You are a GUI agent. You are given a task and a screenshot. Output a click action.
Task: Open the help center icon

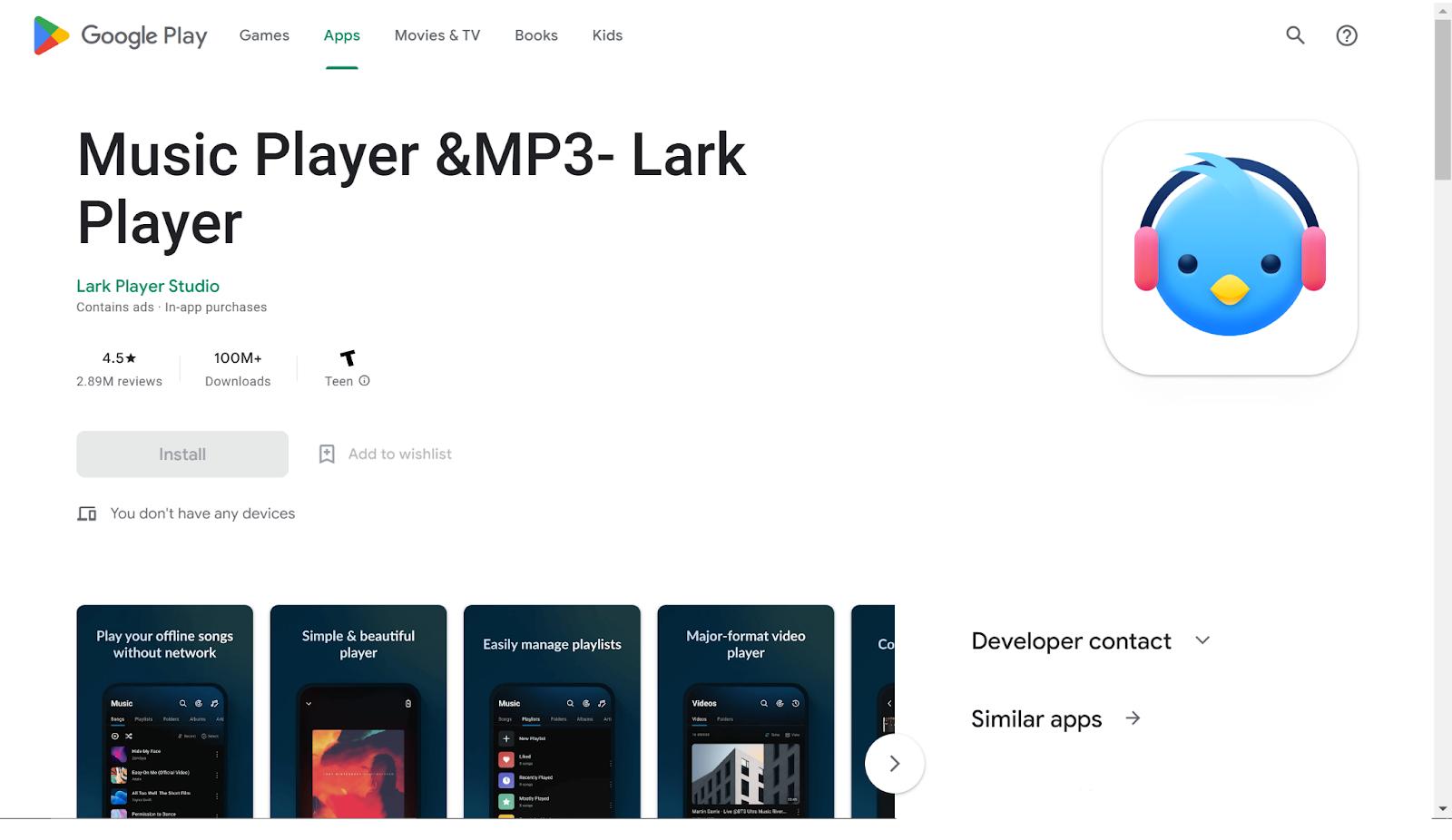pos(1347,35)
